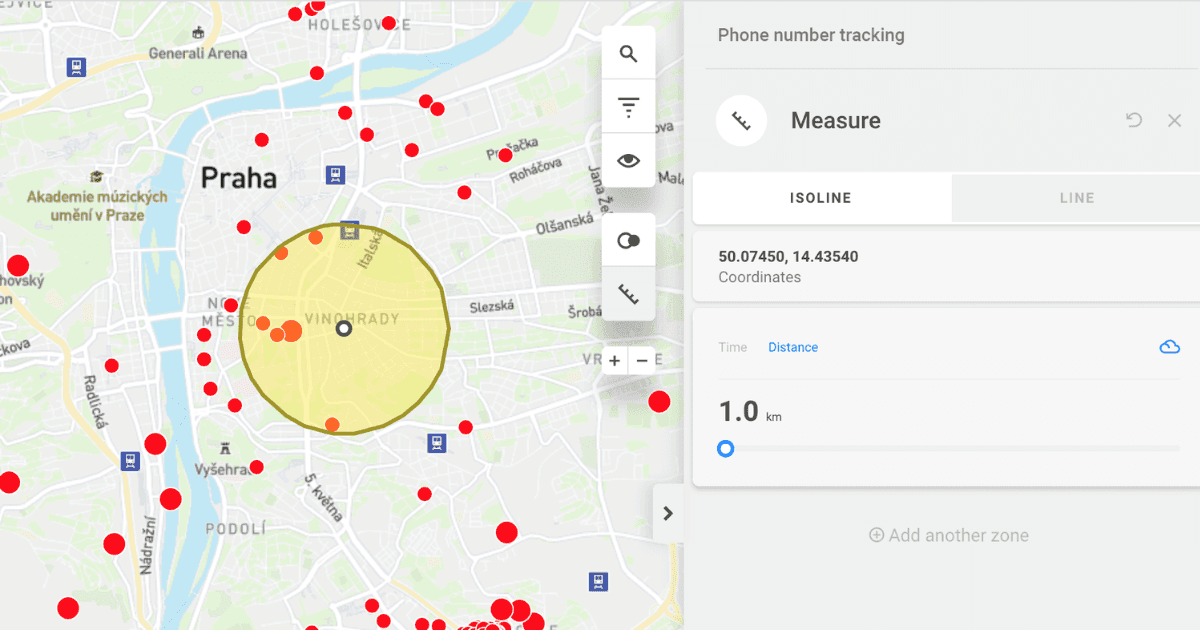Click the reset (undo) icon in Measure panel
The image size is (1200, 630).
coord(1133,119)
